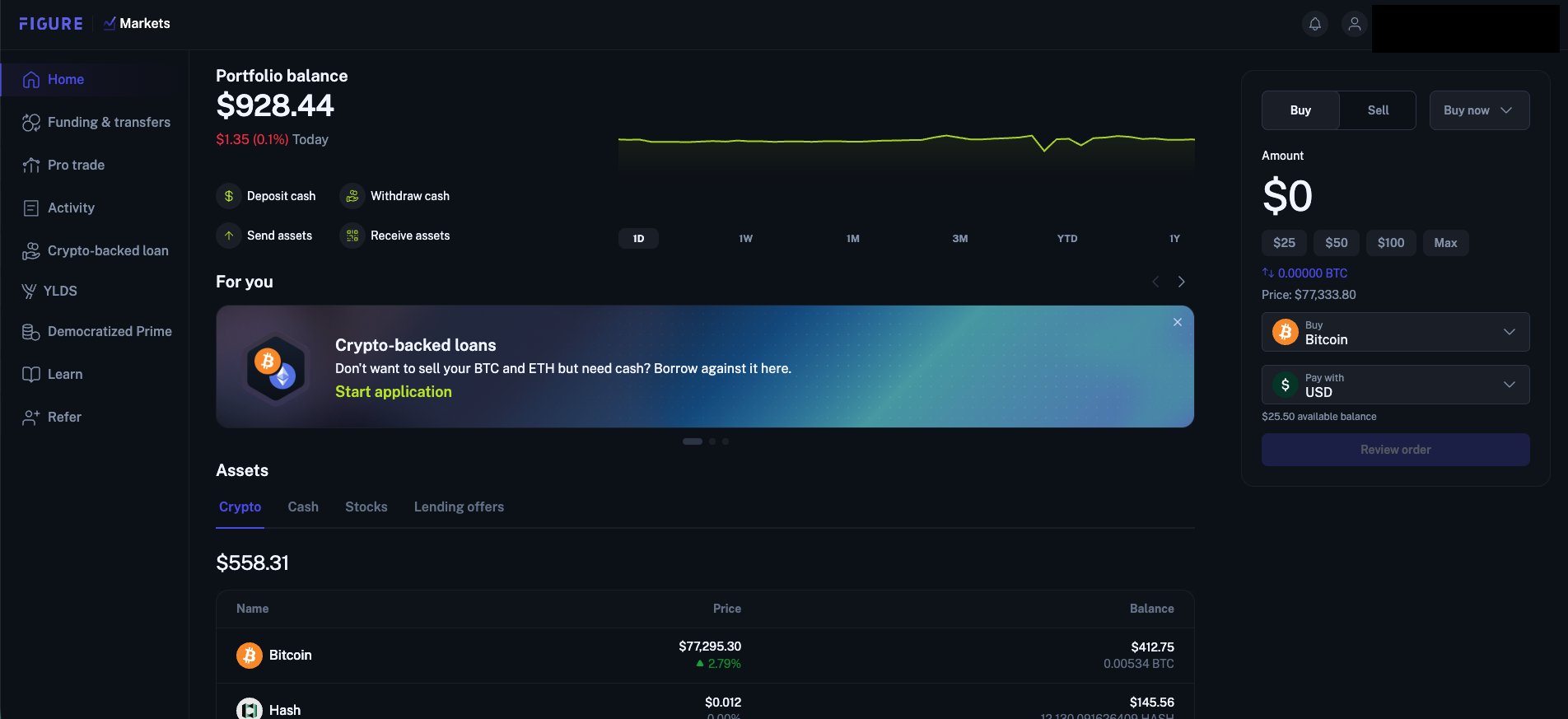1568x719 pixels.
Task: Select the 1M chart range
Action: 853,239
